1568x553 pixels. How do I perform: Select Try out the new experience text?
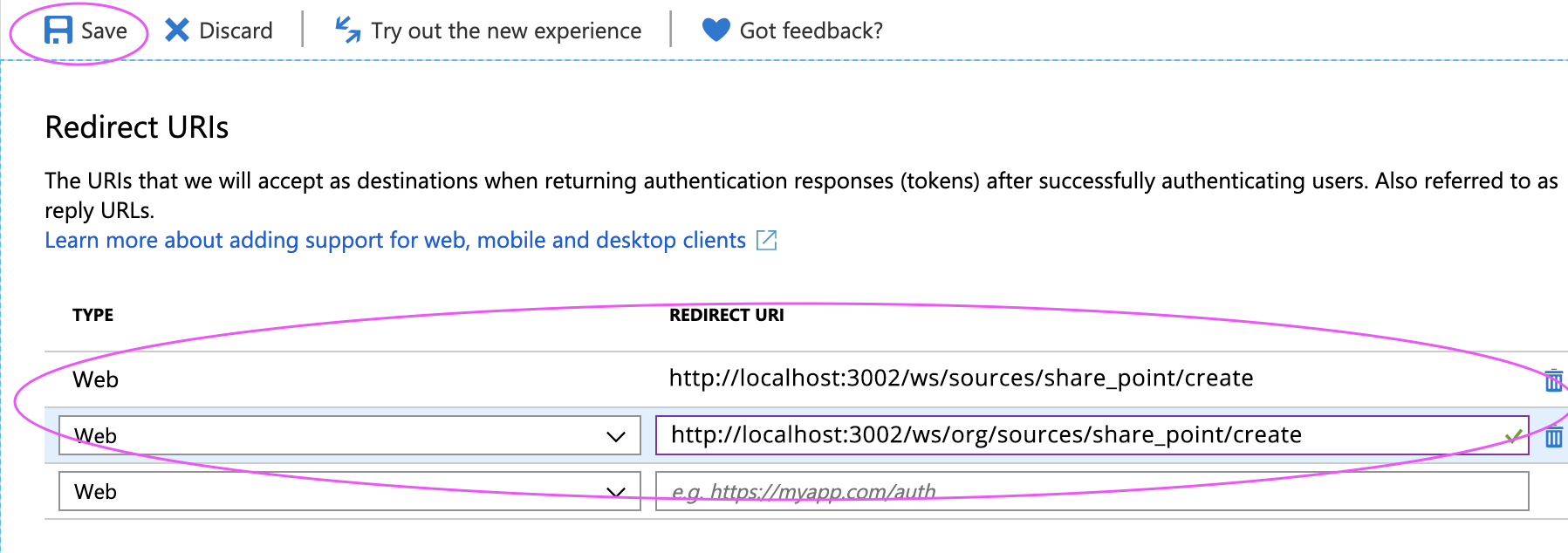[x=506, y=31]
